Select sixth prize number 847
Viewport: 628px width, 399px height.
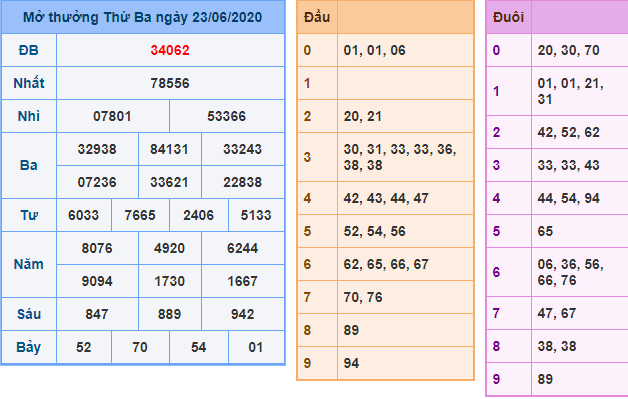pyautogui.click(x=97, y=314)
